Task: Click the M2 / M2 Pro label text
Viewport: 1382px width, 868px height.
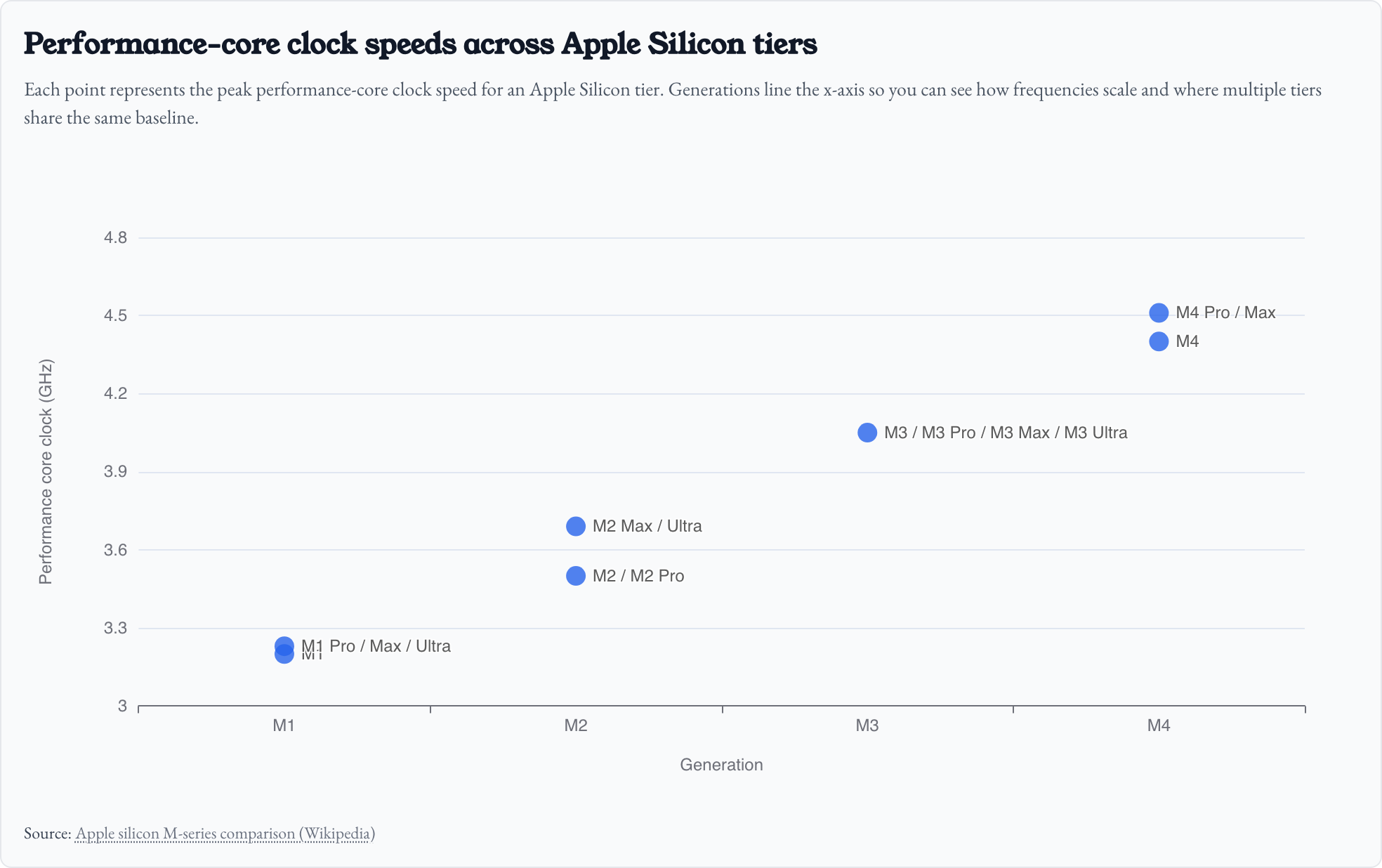Action: [638, 576]
